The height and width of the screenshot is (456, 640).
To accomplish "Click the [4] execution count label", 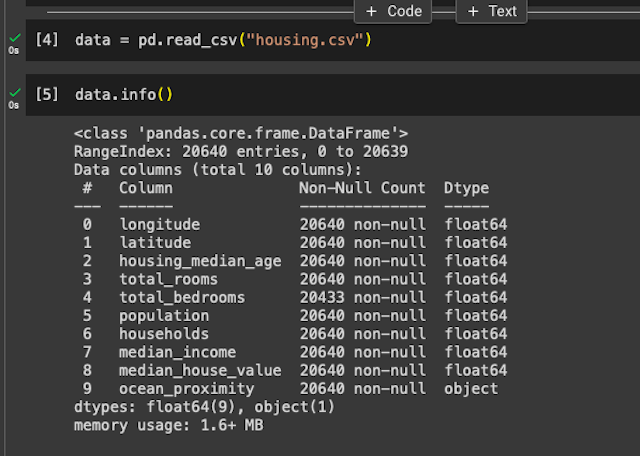I will (x=47, y=40).
